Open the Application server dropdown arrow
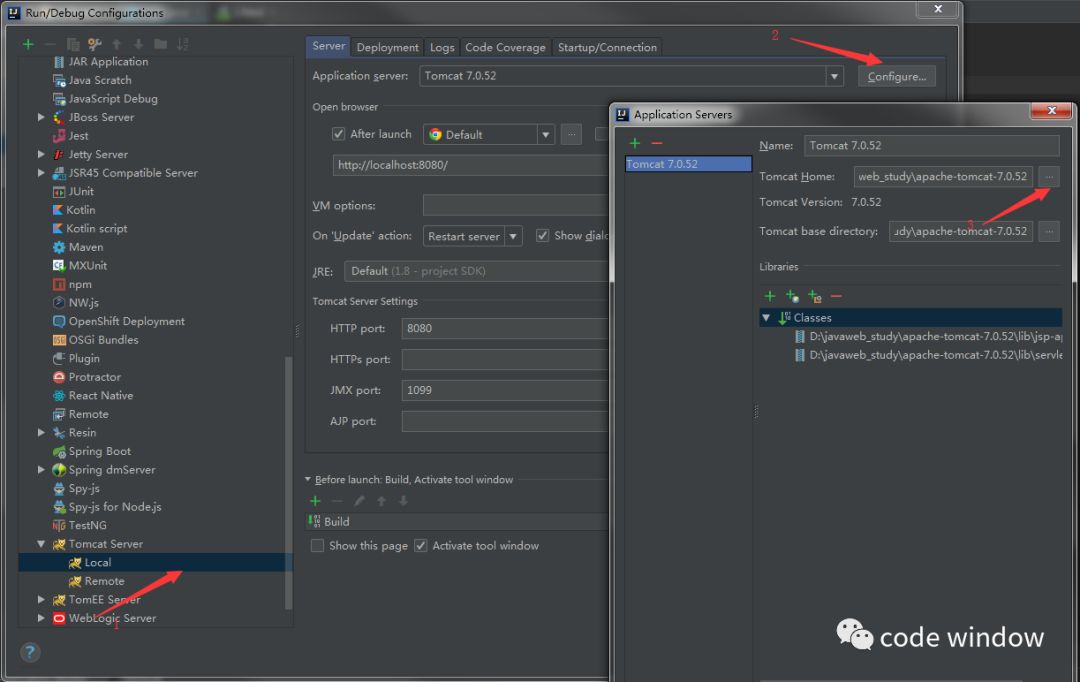The width and height of the screenshot is (1080, 682). [834, 76]
